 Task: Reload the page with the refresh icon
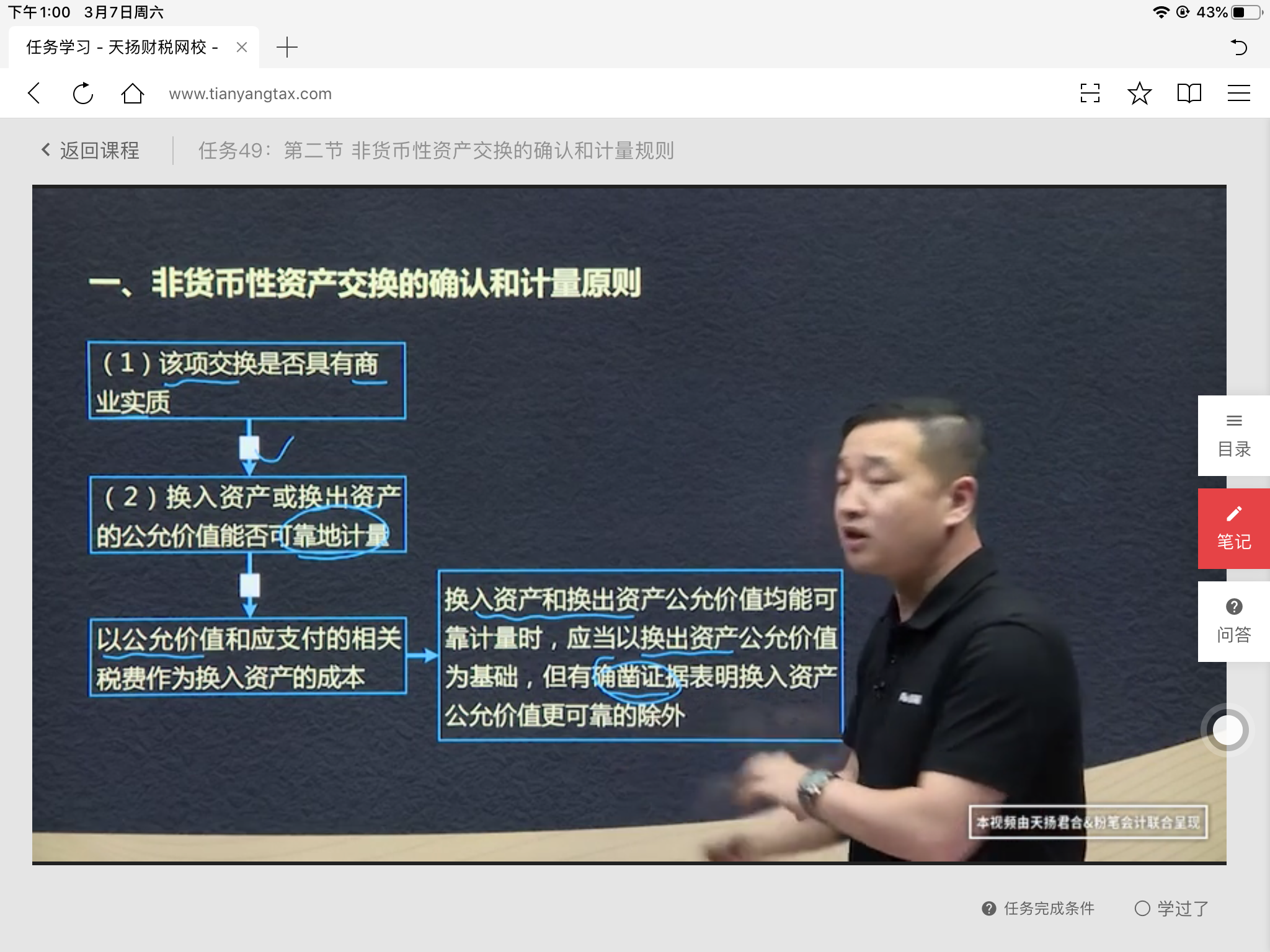[83, 94]
